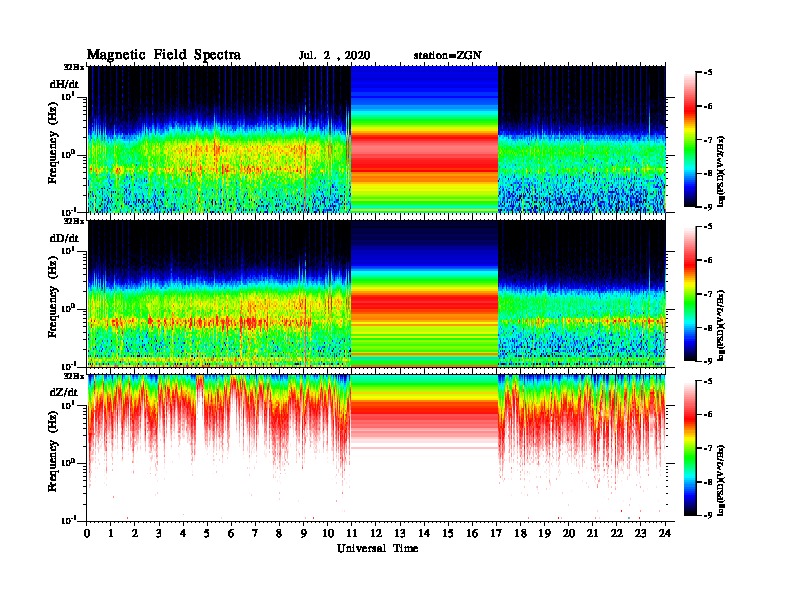Viewport: 792px width, 612px height.
Task: Click the "Universal Time" axis title
Action: pos(377,548)
